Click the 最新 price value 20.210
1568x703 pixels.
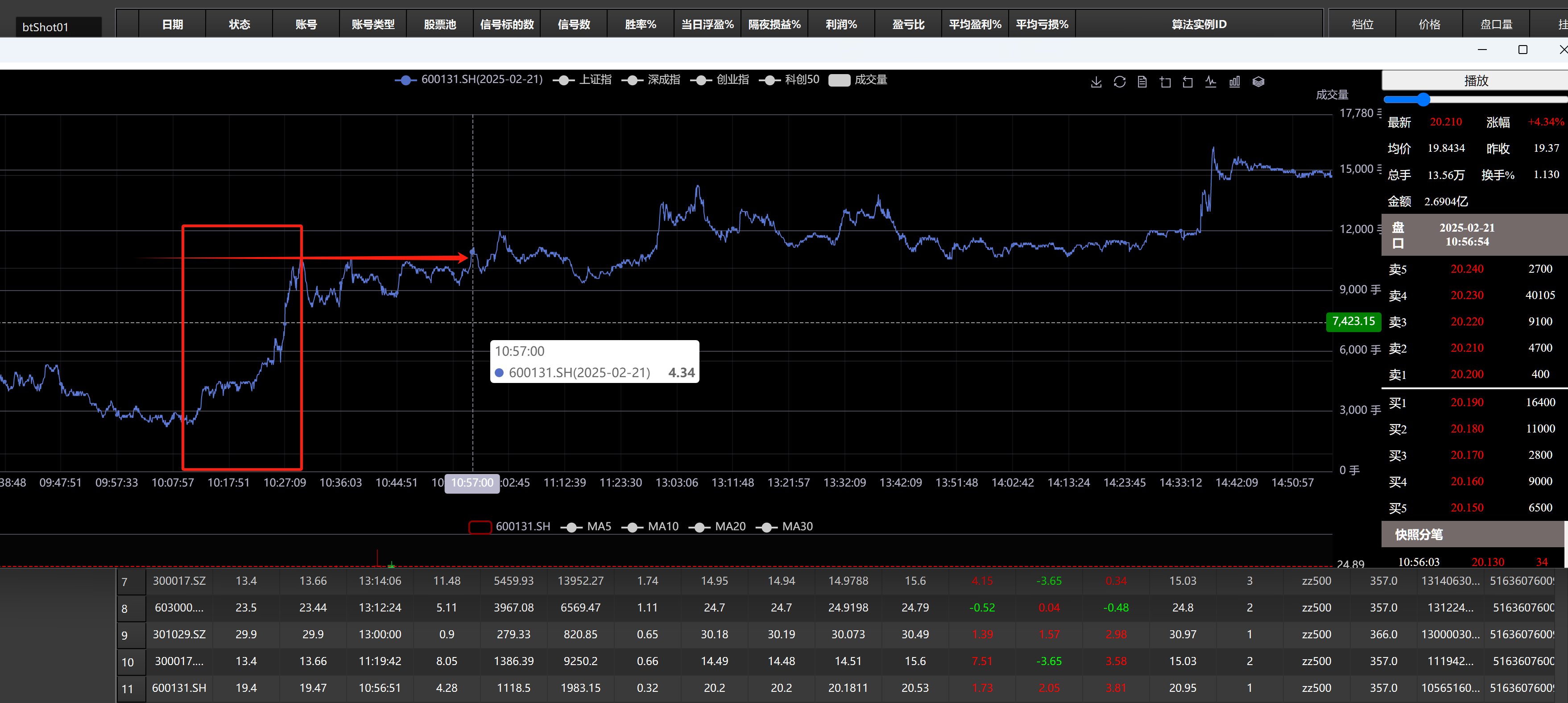pos(1446,122)
